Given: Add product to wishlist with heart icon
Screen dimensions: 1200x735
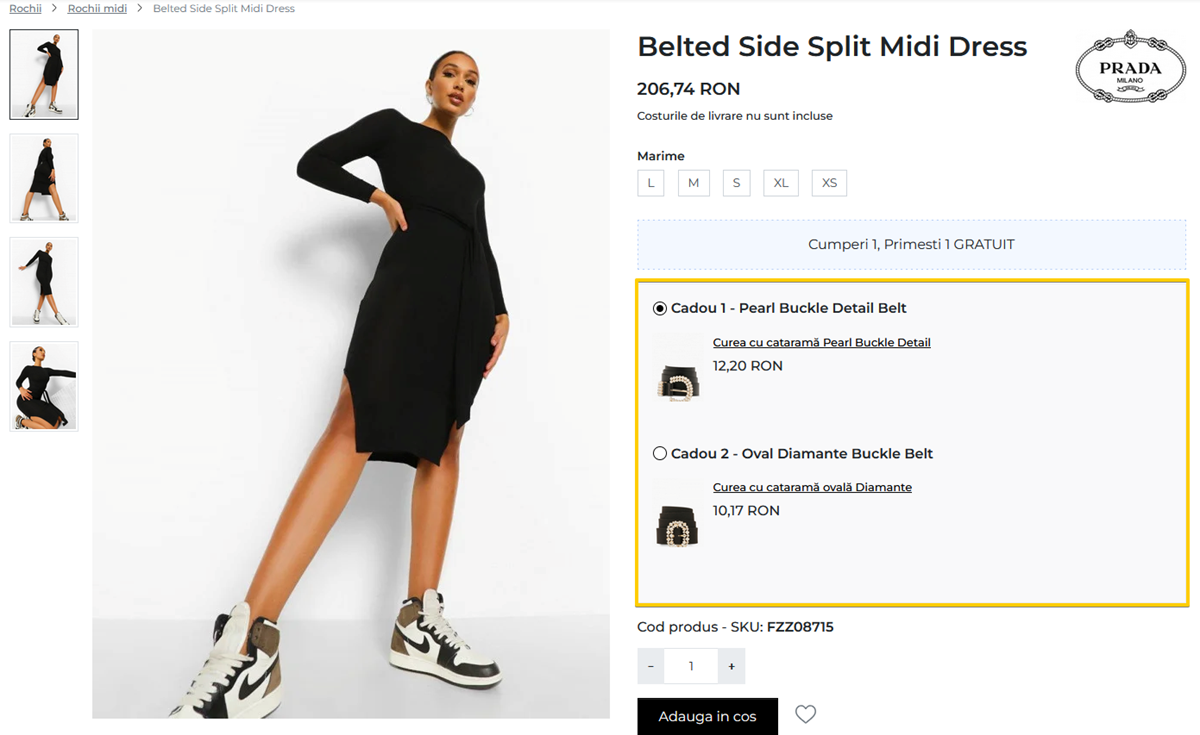Looking at the screenshot, I should [x=805, y=714].
